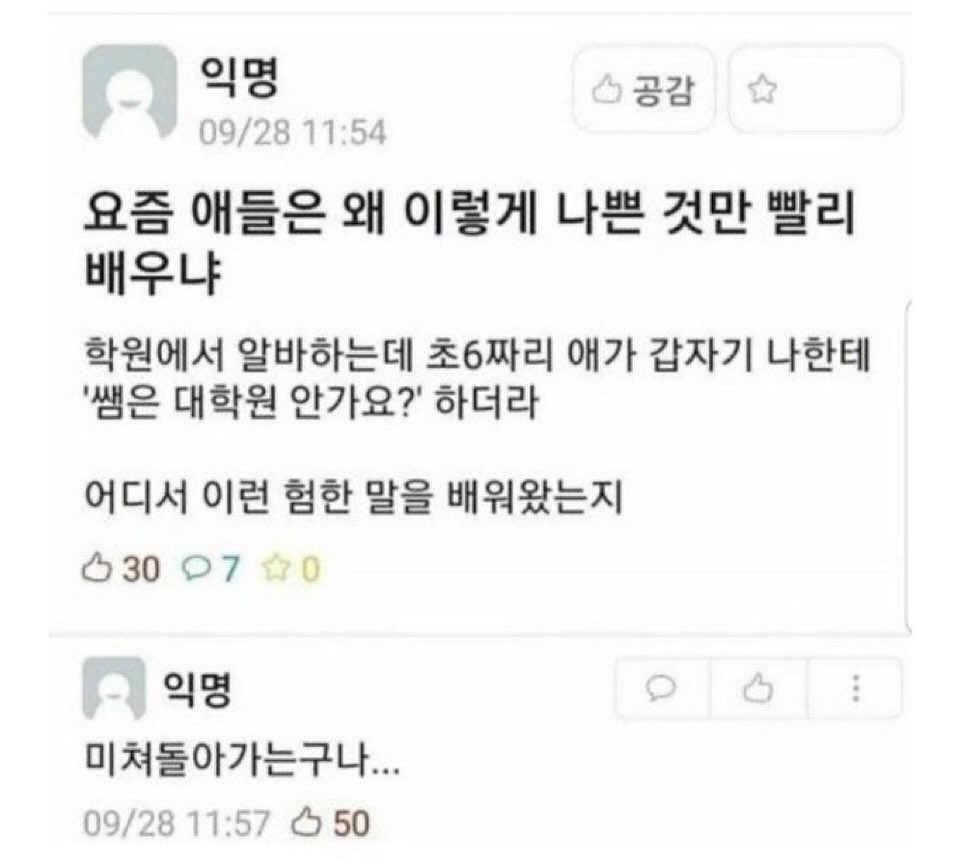Click the yellow star icon showing 0 scraps
959x863 pixels.
(x=275, y=568)
